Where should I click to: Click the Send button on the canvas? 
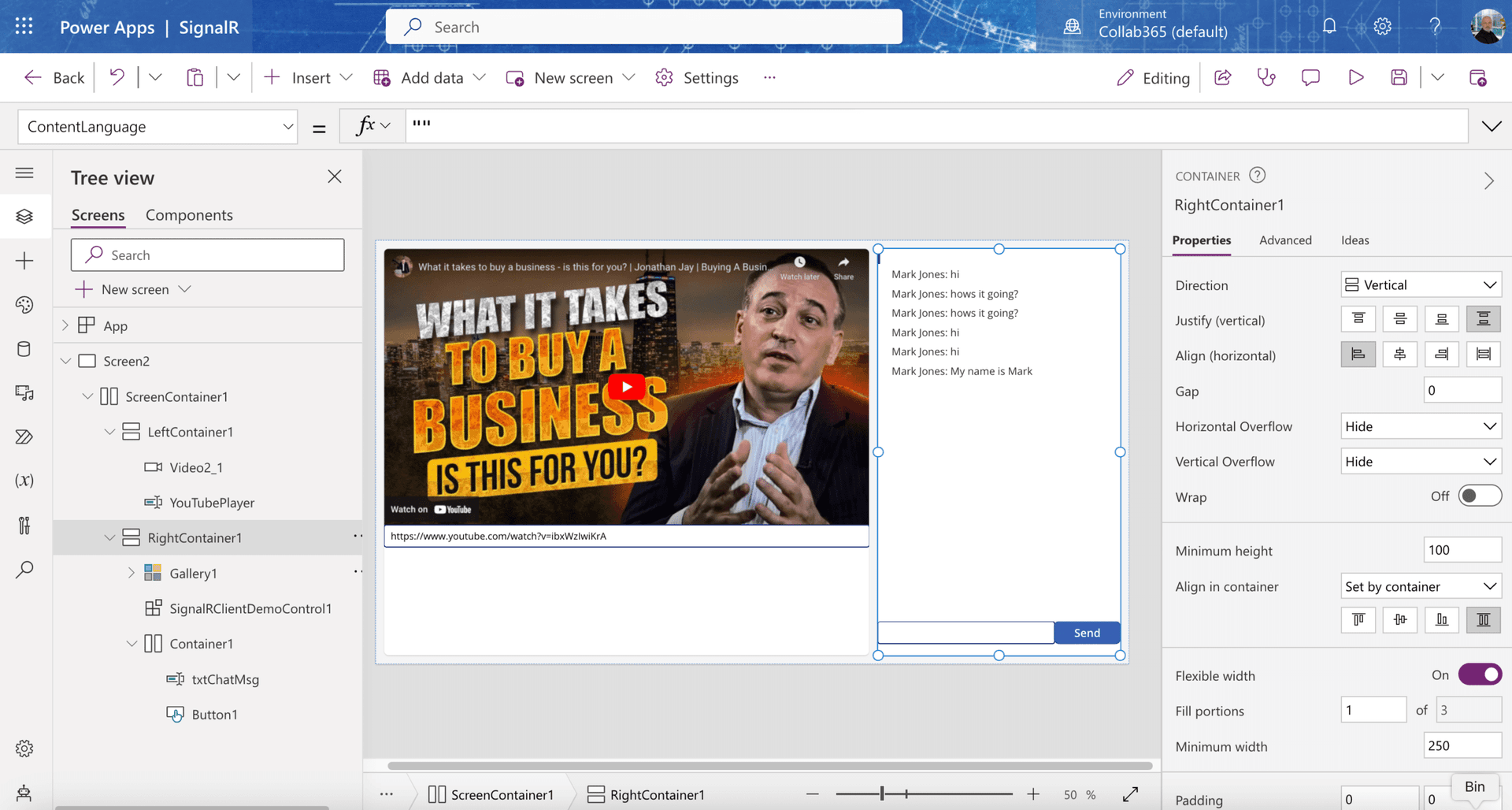point(1086,632)
